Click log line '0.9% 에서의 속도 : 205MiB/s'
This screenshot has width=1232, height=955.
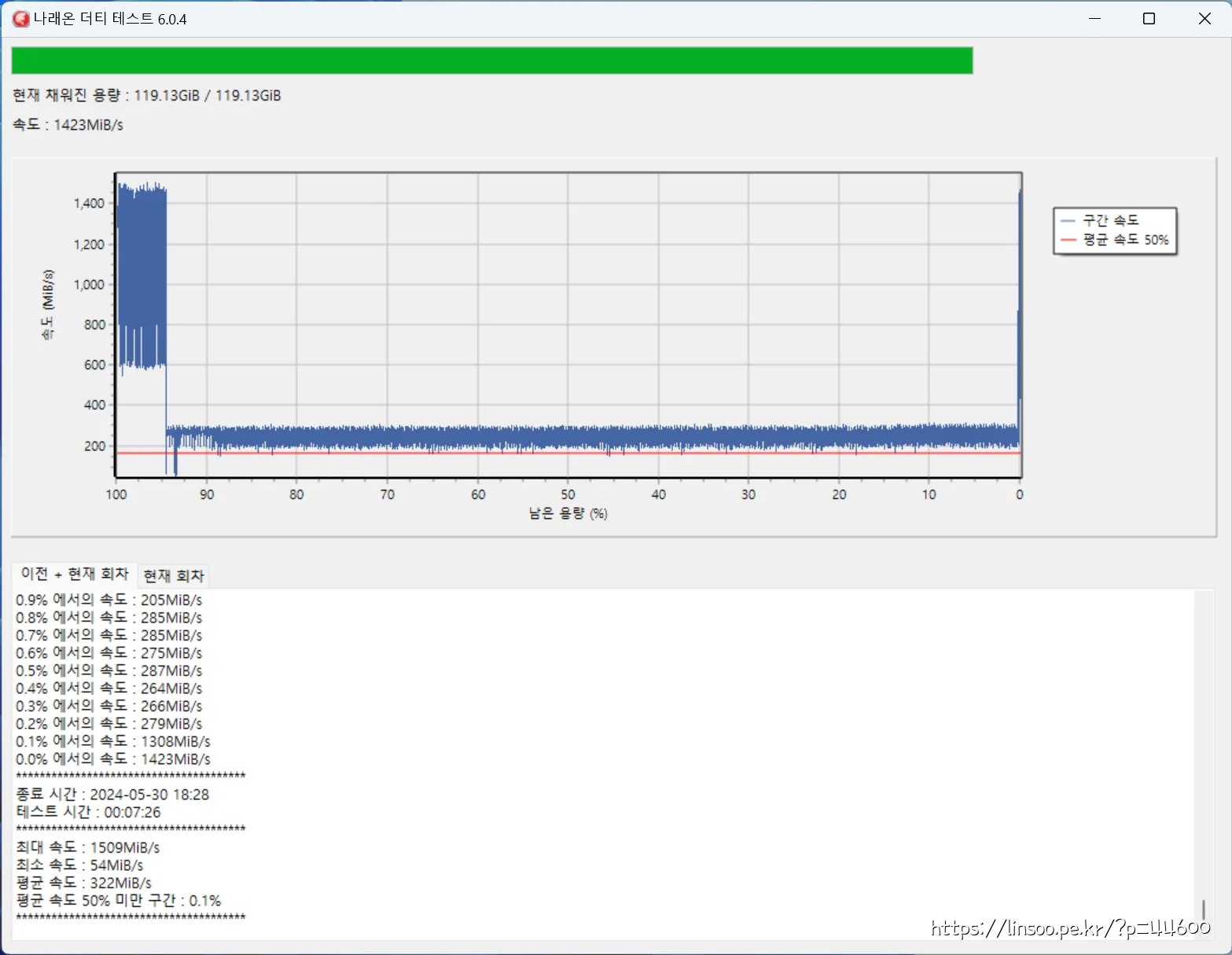pyautogui.click(x=109, y=600)
